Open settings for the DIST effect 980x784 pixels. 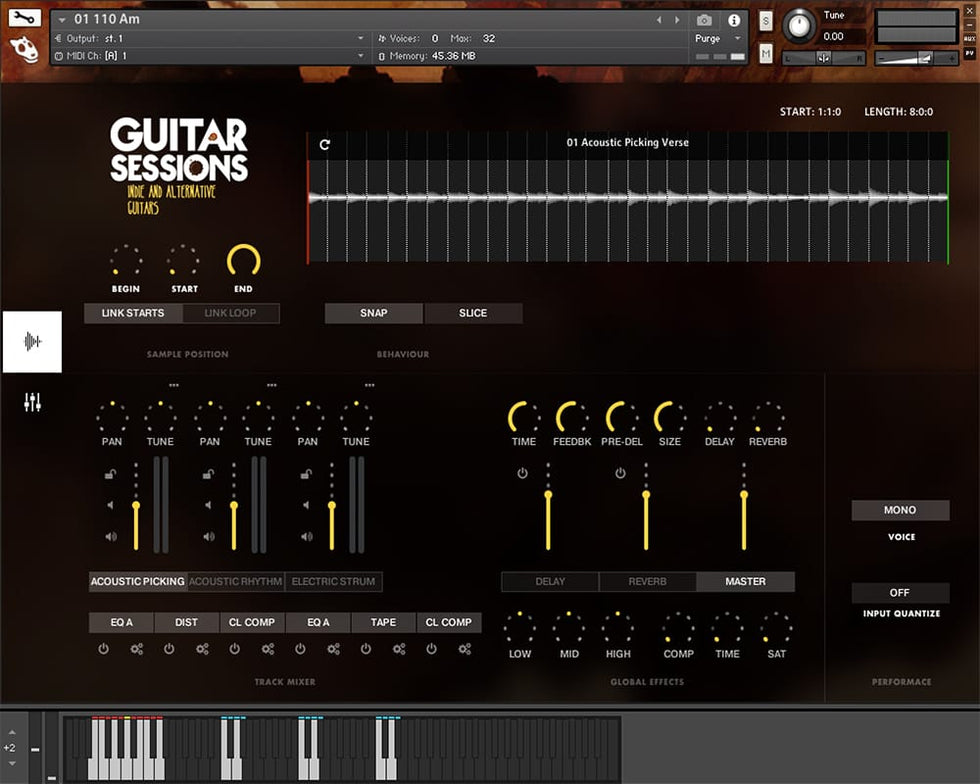202,649
